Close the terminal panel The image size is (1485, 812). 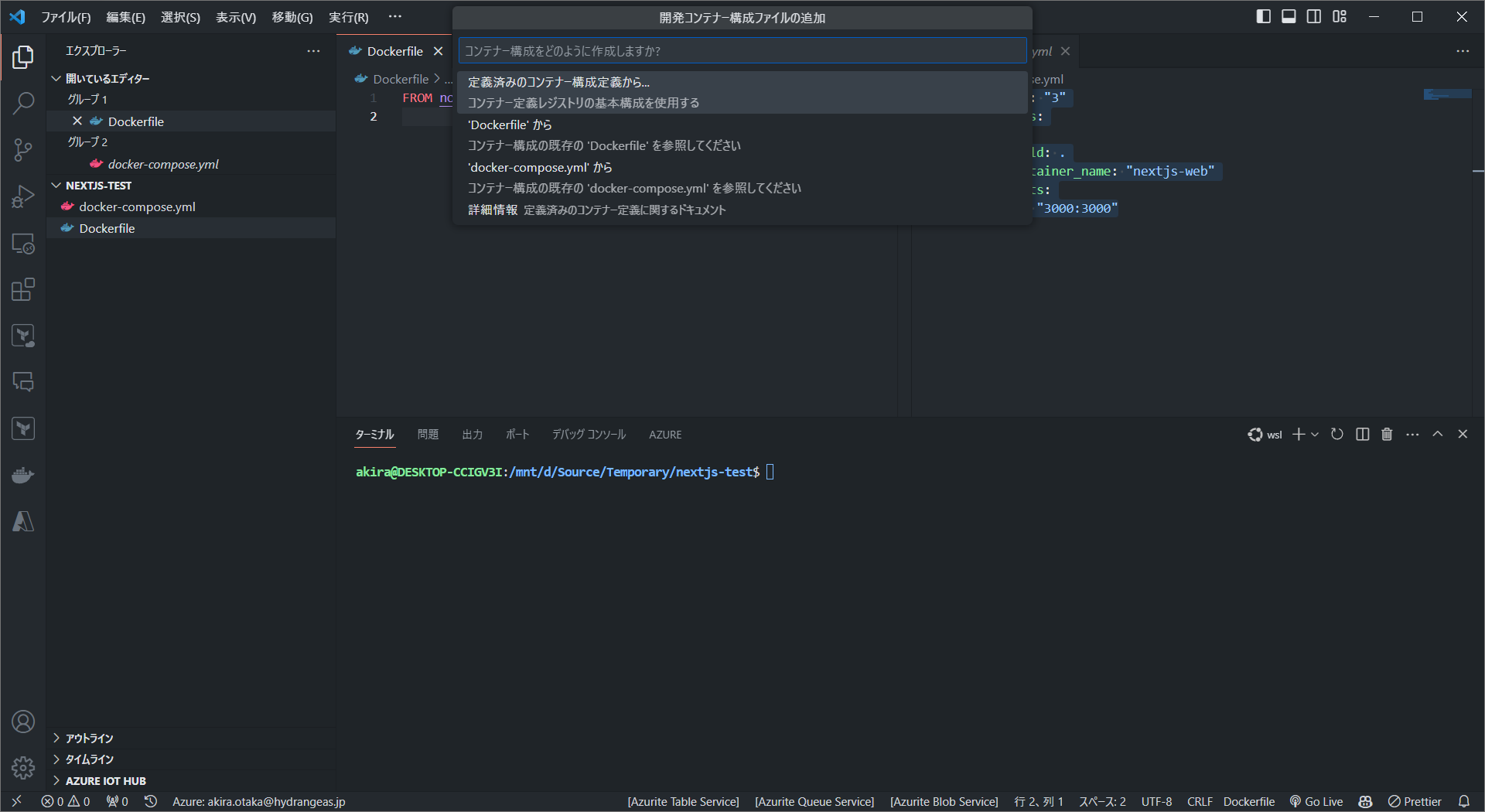[1463, 435]
